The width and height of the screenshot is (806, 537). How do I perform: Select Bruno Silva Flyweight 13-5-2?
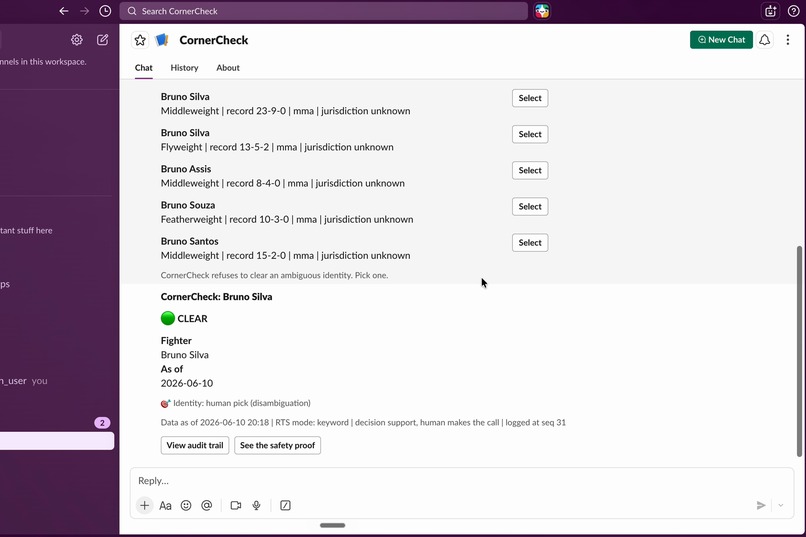click(530, 134)
